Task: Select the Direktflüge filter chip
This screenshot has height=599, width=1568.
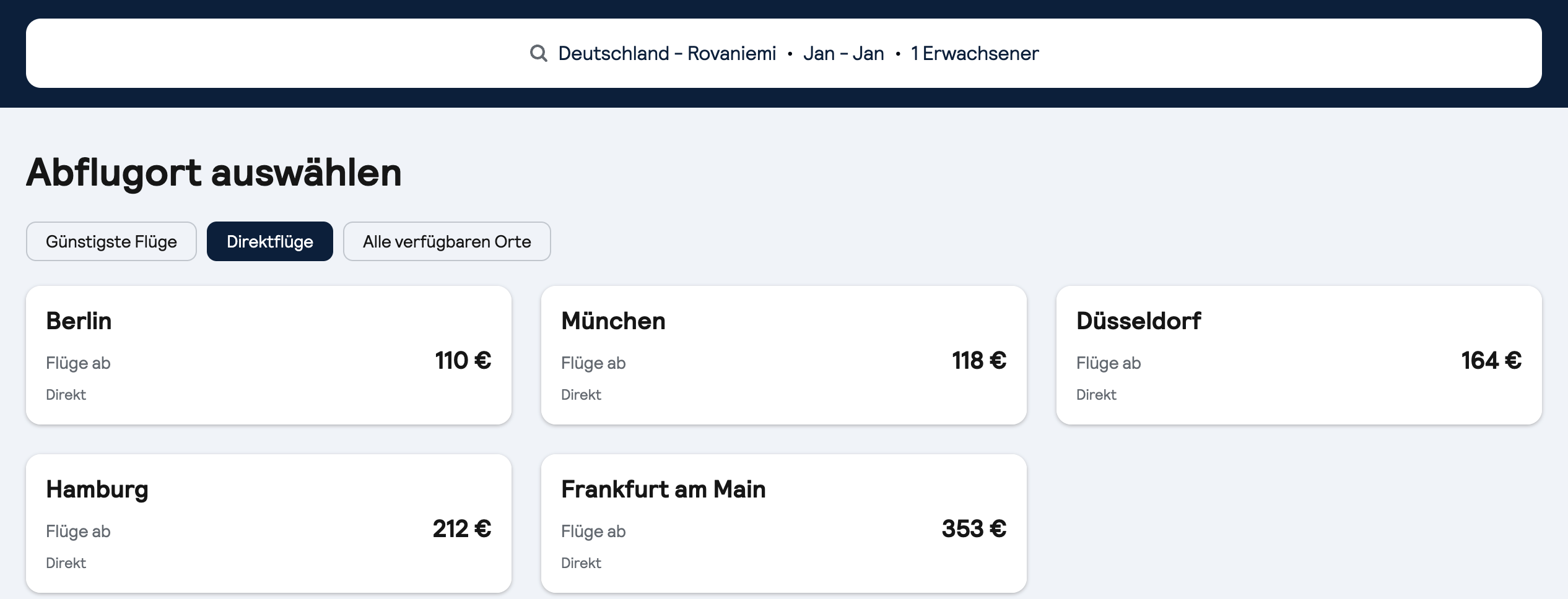Action: point(270,241)
